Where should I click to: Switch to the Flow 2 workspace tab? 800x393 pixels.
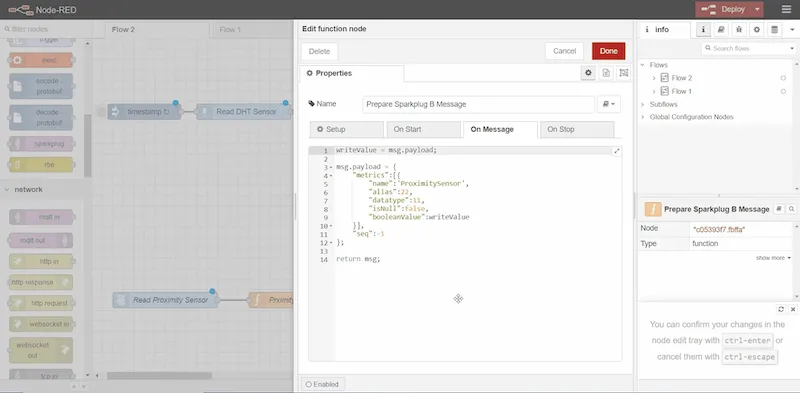[157, 30]
